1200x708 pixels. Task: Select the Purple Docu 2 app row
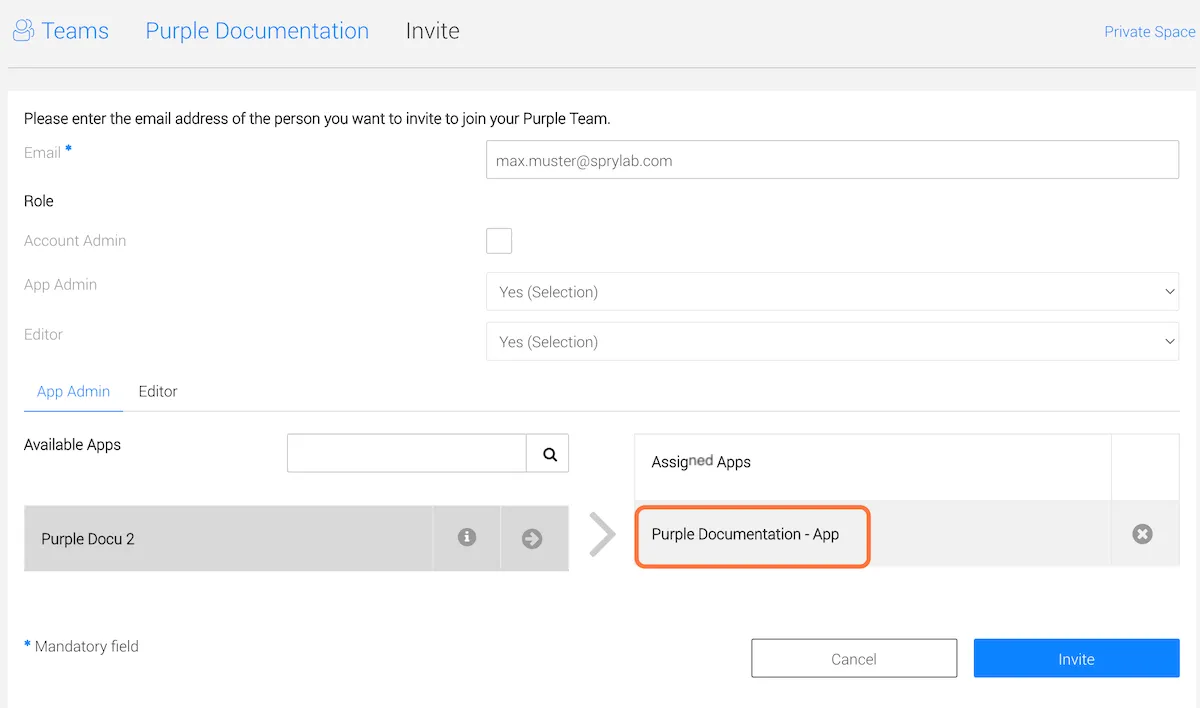pos(228,538)
